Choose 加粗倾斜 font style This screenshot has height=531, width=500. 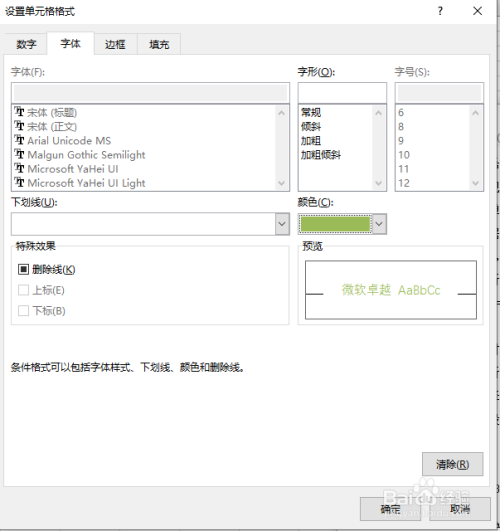321,155
